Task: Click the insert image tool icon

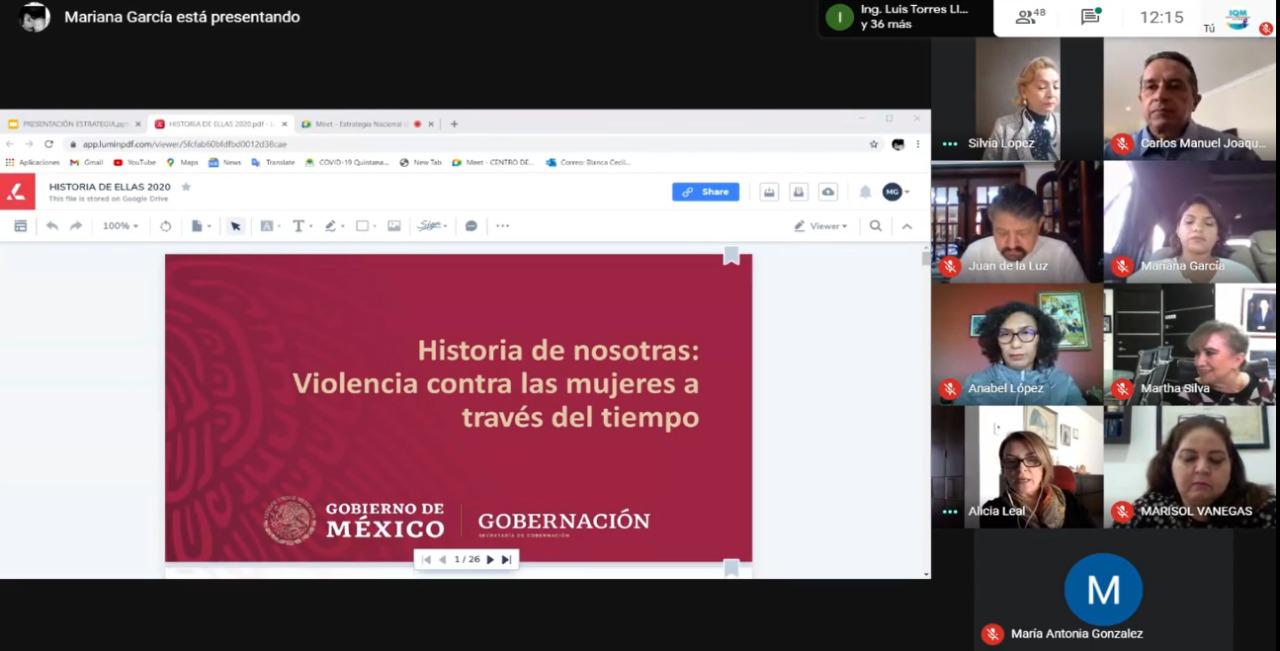Action: (x=394, y=226)
